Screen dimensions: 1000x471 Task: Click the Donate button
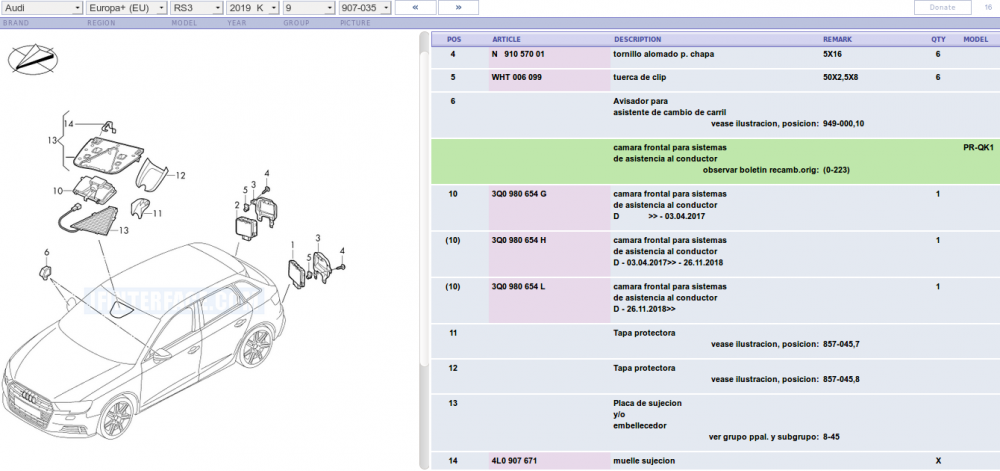943,8
